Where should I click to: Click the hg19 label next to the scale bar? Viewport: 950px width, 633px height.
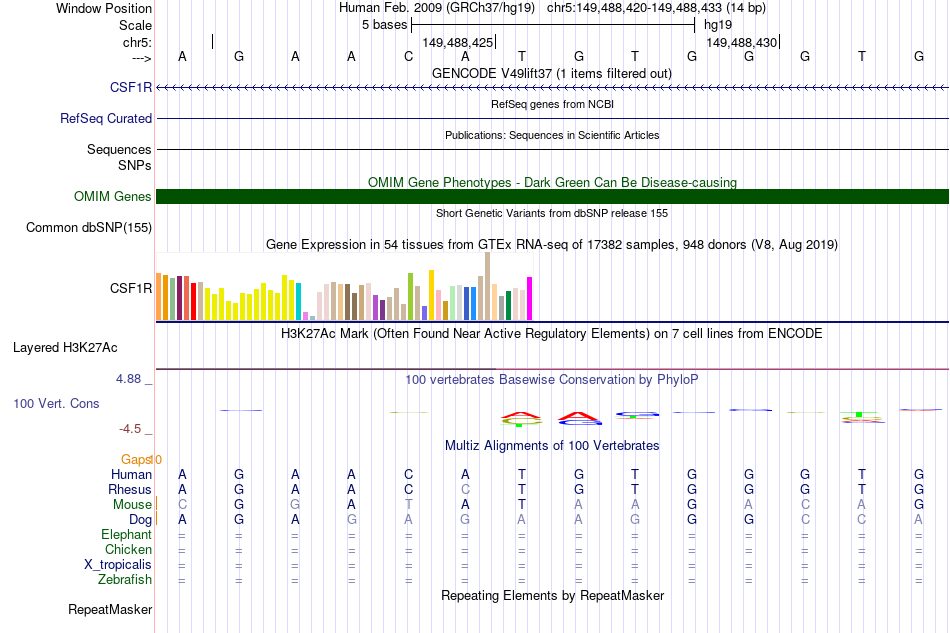pos(718,25)
